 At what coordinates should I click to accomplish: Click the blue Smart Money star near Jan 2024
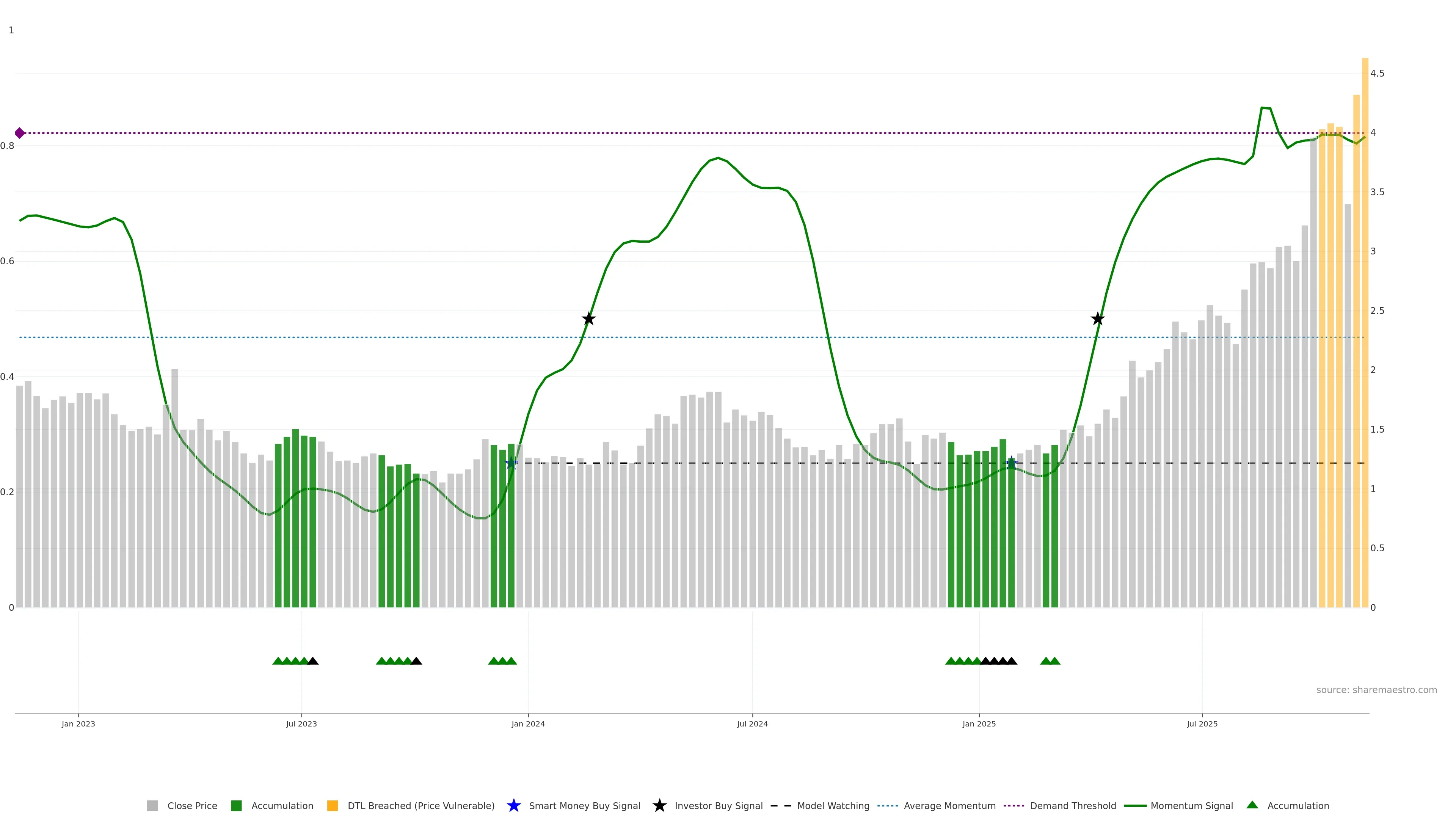(x=511, y=463)
